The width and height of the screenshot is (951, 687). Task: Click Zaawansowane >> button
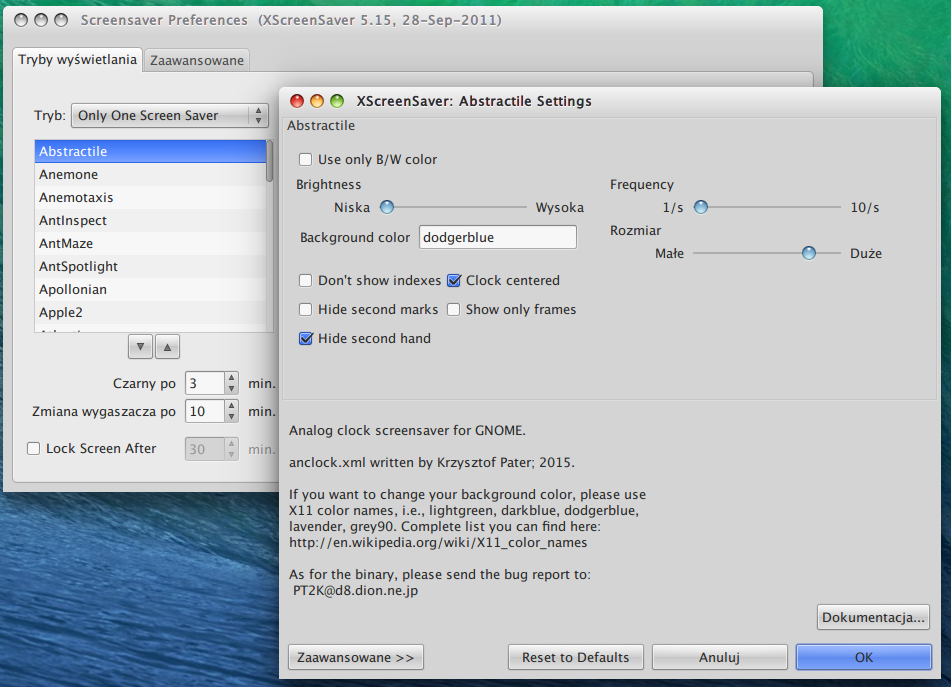355,657
